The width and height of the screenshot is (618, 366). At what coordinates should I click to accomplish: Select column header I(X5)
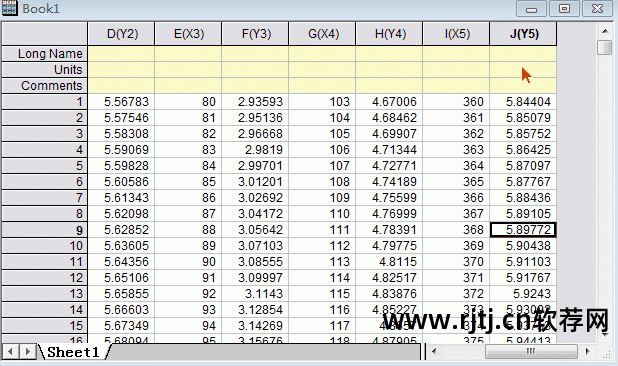pos(456,34)
